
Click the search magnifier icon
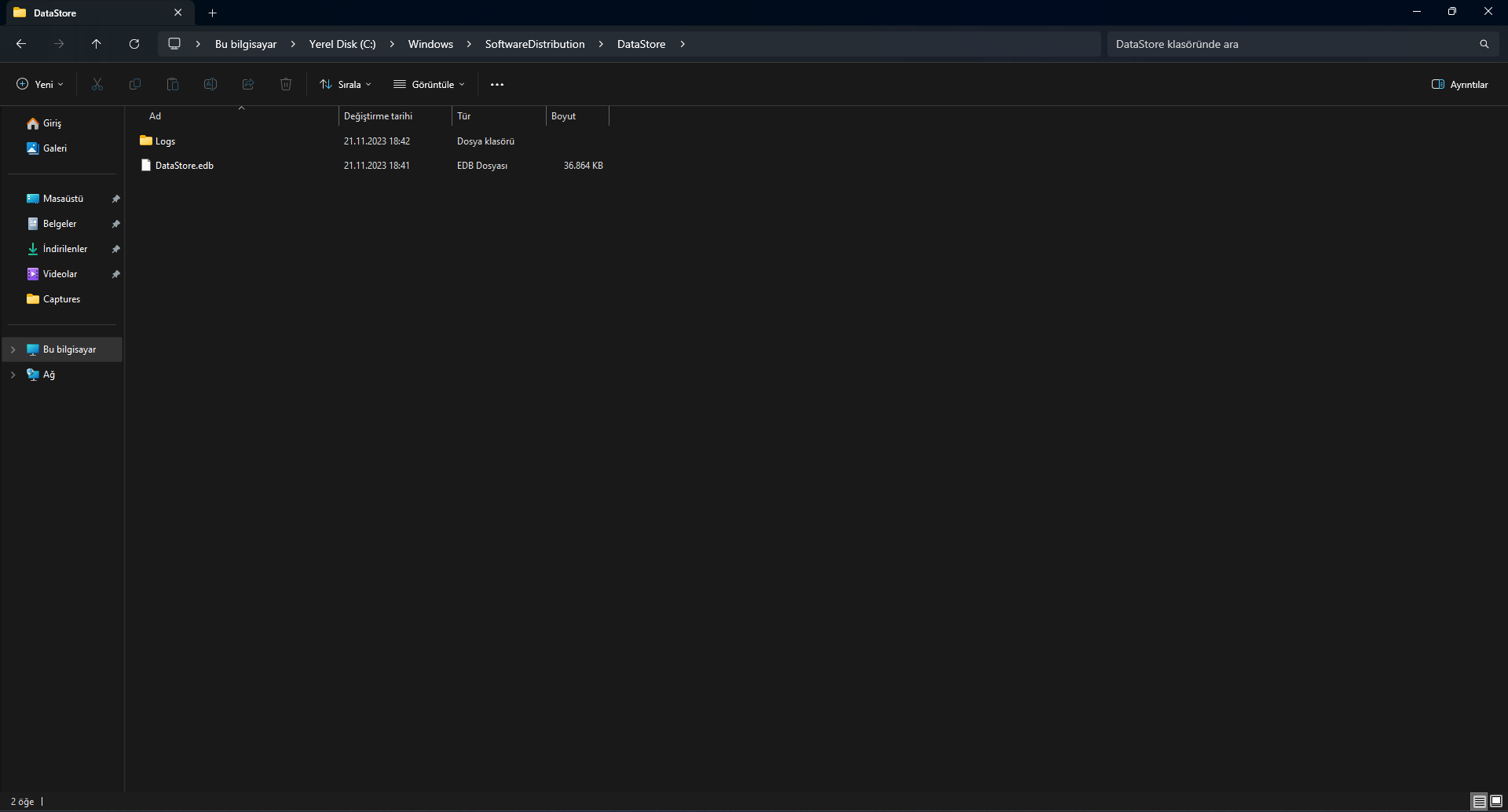(1484, 44)
